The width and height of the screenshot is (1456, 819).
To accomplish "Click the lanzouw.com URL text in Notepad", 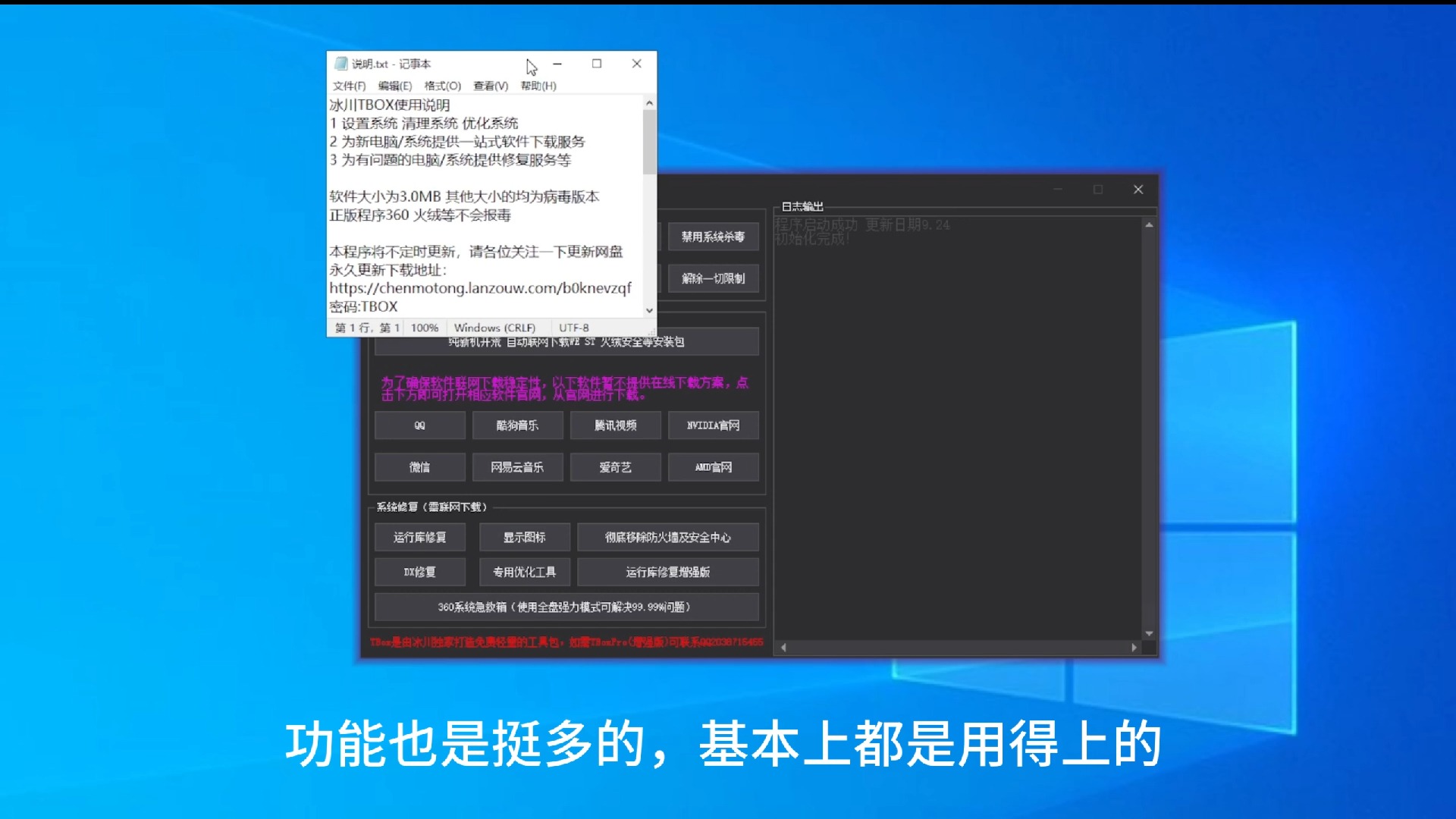I will 480,288.
